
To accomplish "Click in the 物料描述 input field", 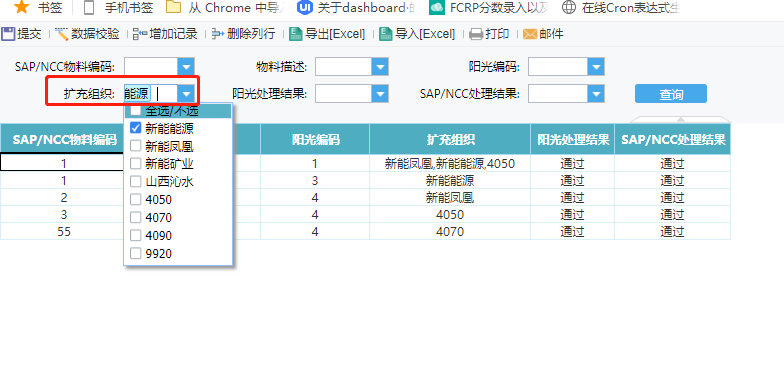I will pos(344,66).
